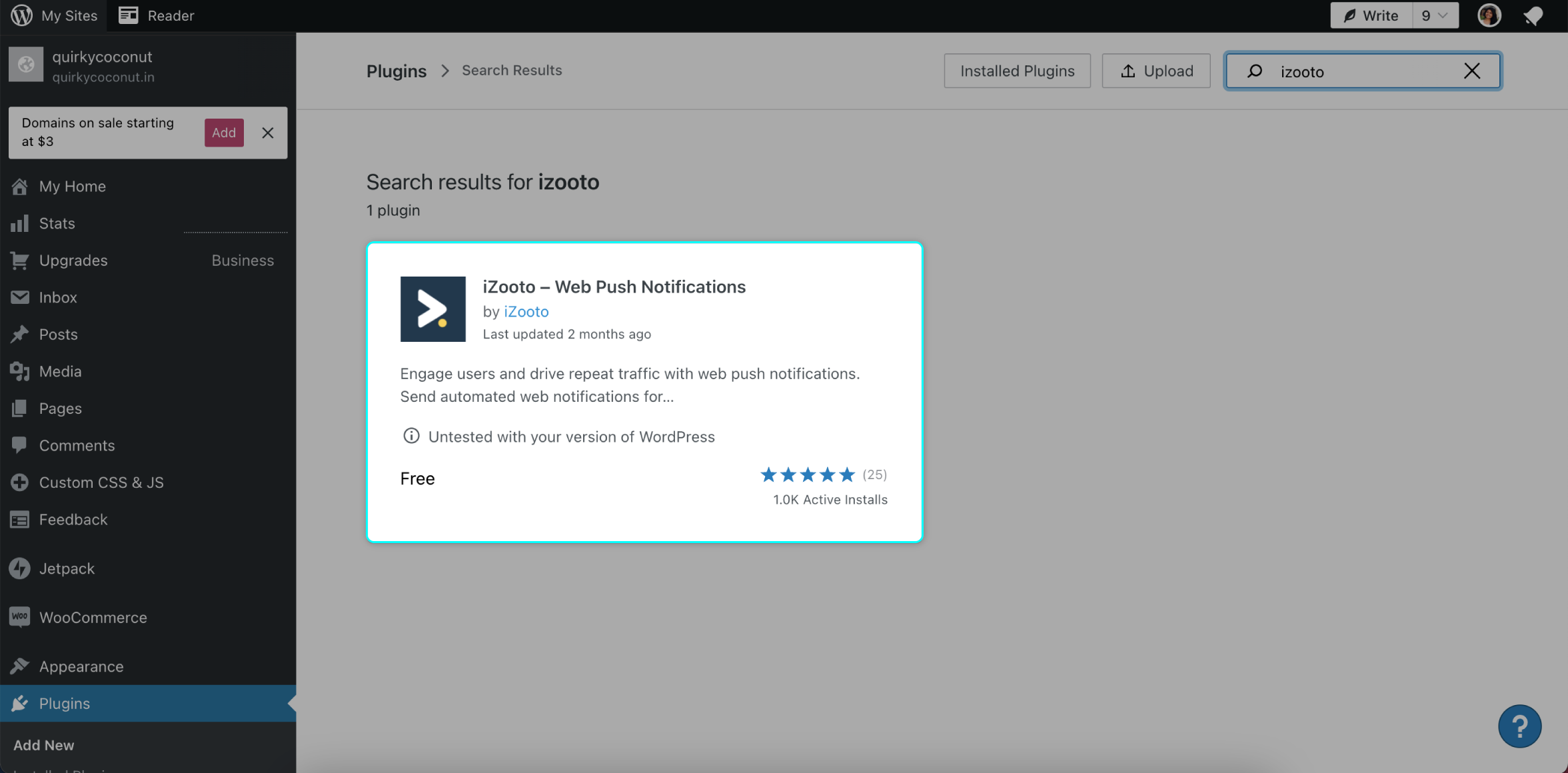Expand the drafts count dropdown showing 9

pos(1435,15)
